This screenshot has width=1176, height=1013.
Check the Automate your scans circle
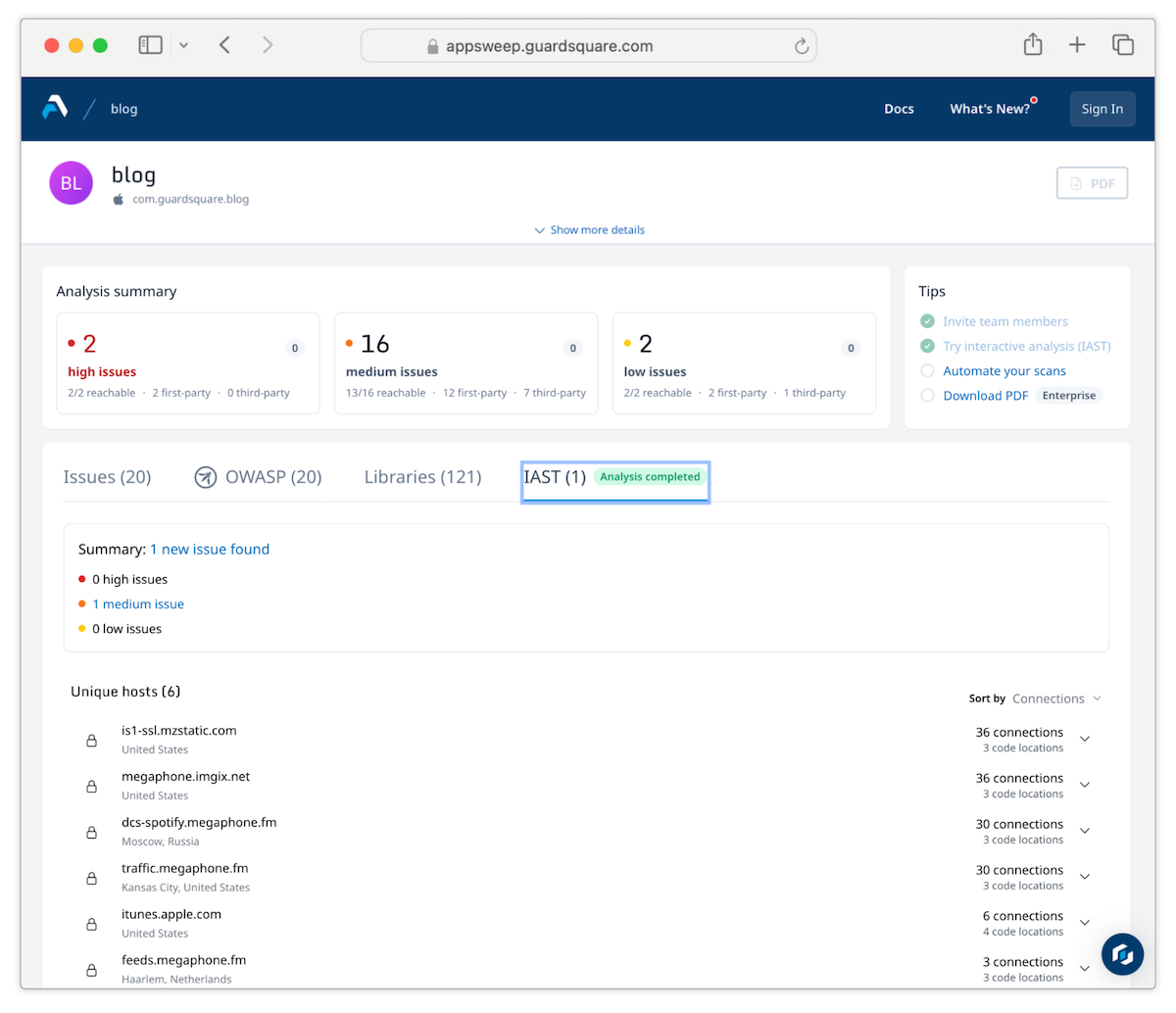click(x=927, y=371)
